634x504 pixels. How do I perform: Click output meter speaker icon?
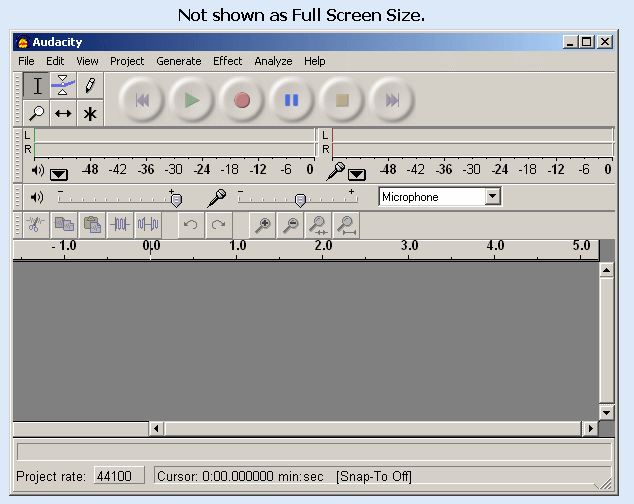(38, 171)
